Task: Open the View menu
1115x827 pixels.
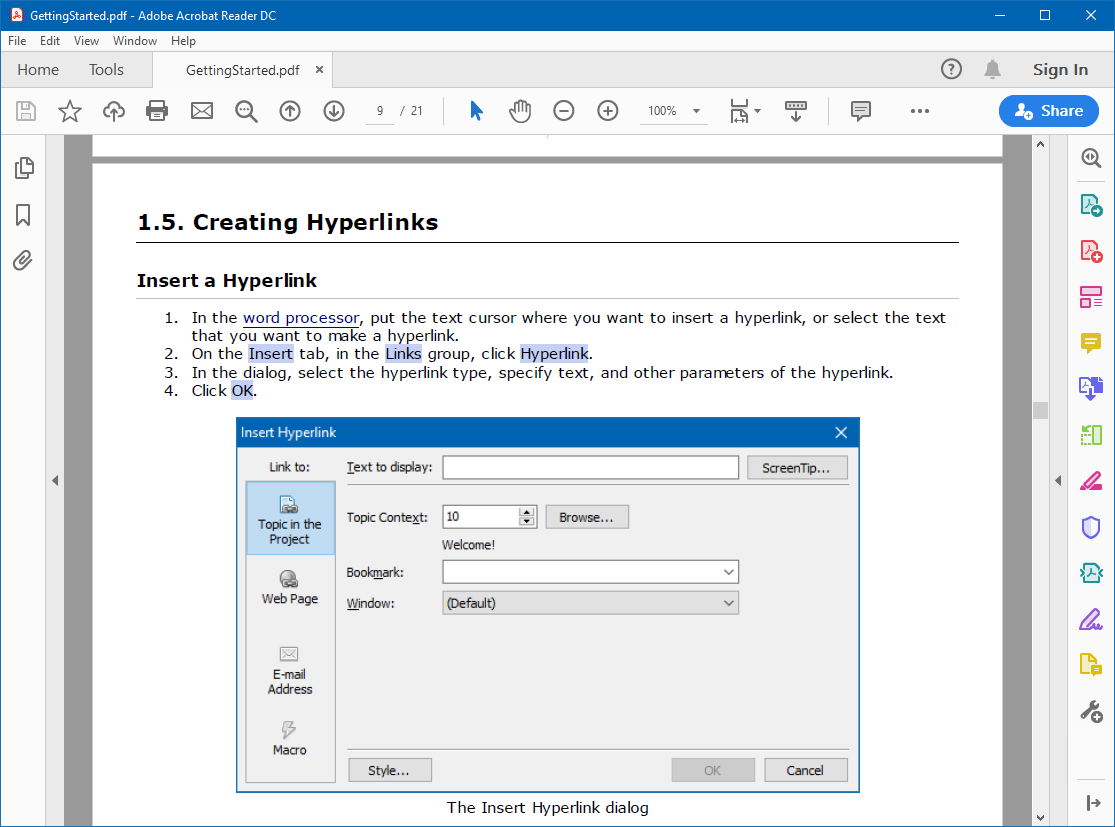Action: [x=86, y=41]
